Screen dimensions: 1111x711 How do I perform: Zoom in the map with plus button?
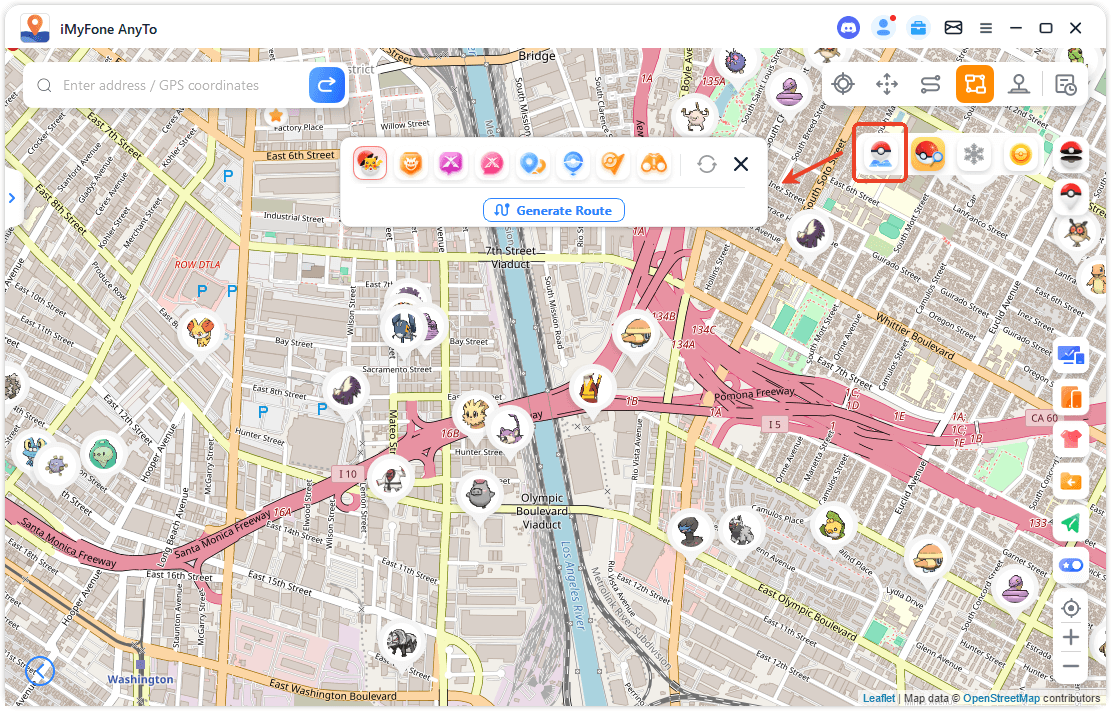pos(1071,637)
